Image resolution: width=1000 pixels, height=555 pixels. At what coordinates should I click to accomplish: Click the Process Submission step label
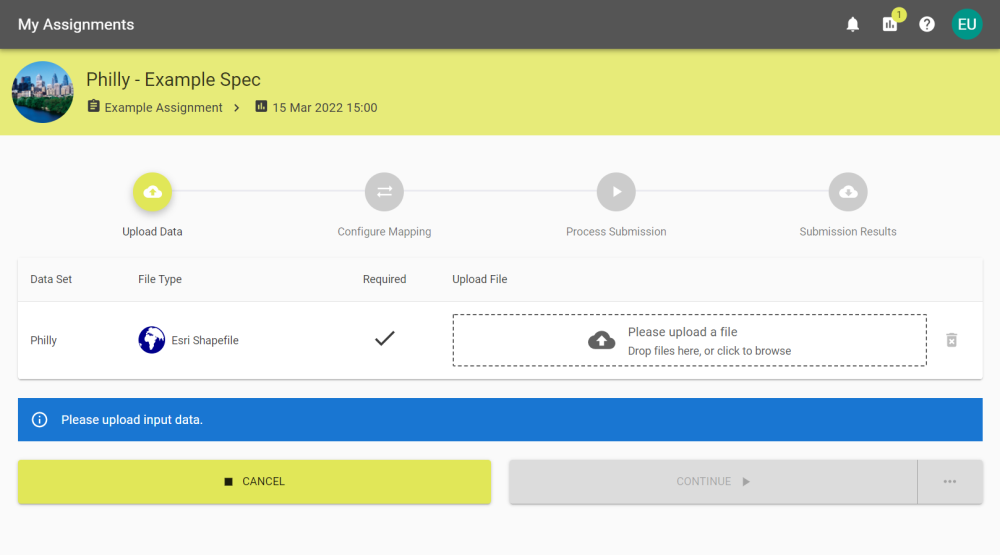(x=616, y=232)
